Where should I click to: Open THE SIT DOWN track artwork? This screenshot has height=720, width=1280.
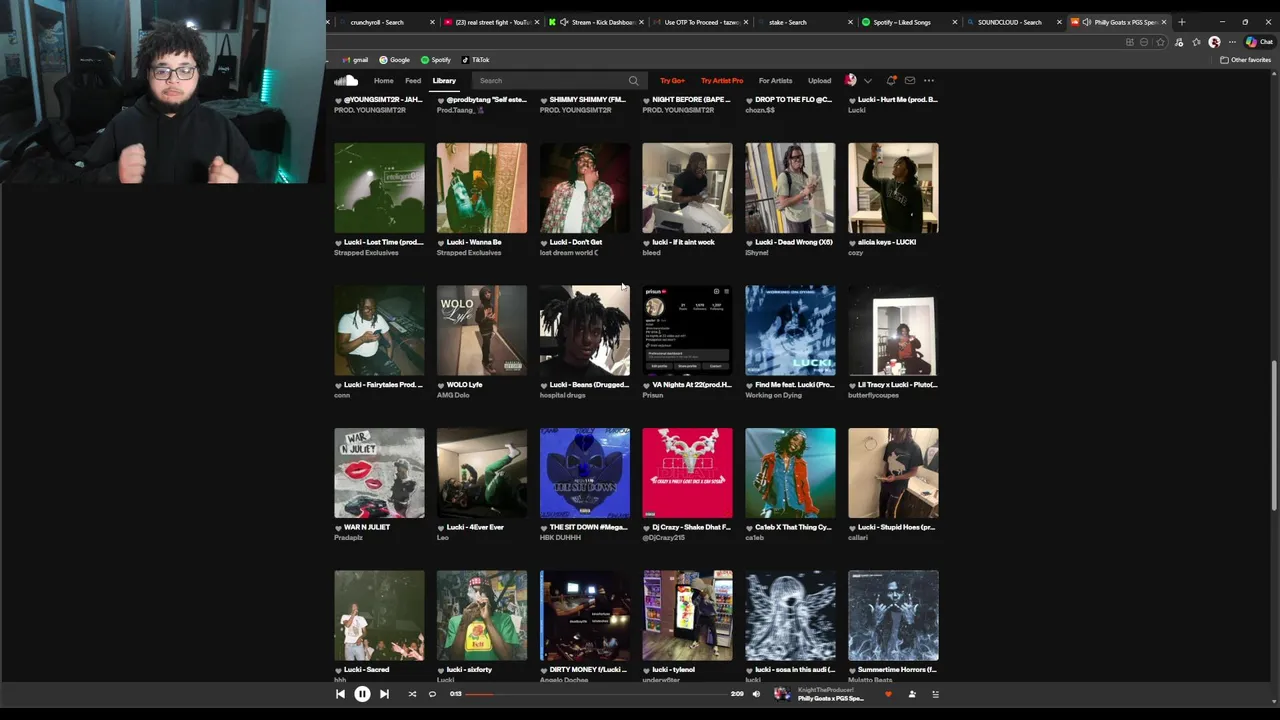point(585,473)
